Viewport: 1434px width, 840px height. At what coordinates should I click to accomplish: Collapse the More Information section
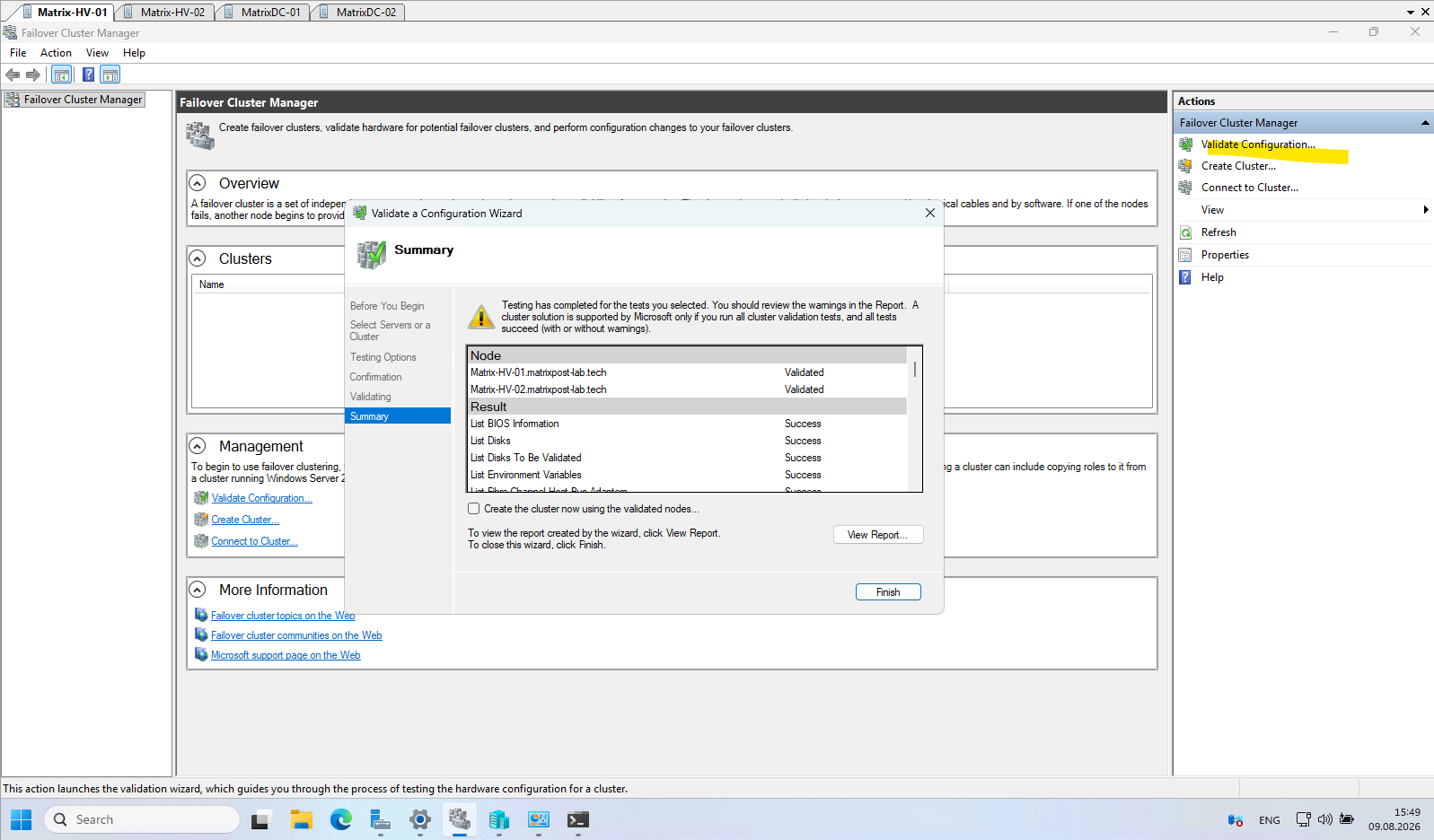(198, 590)
